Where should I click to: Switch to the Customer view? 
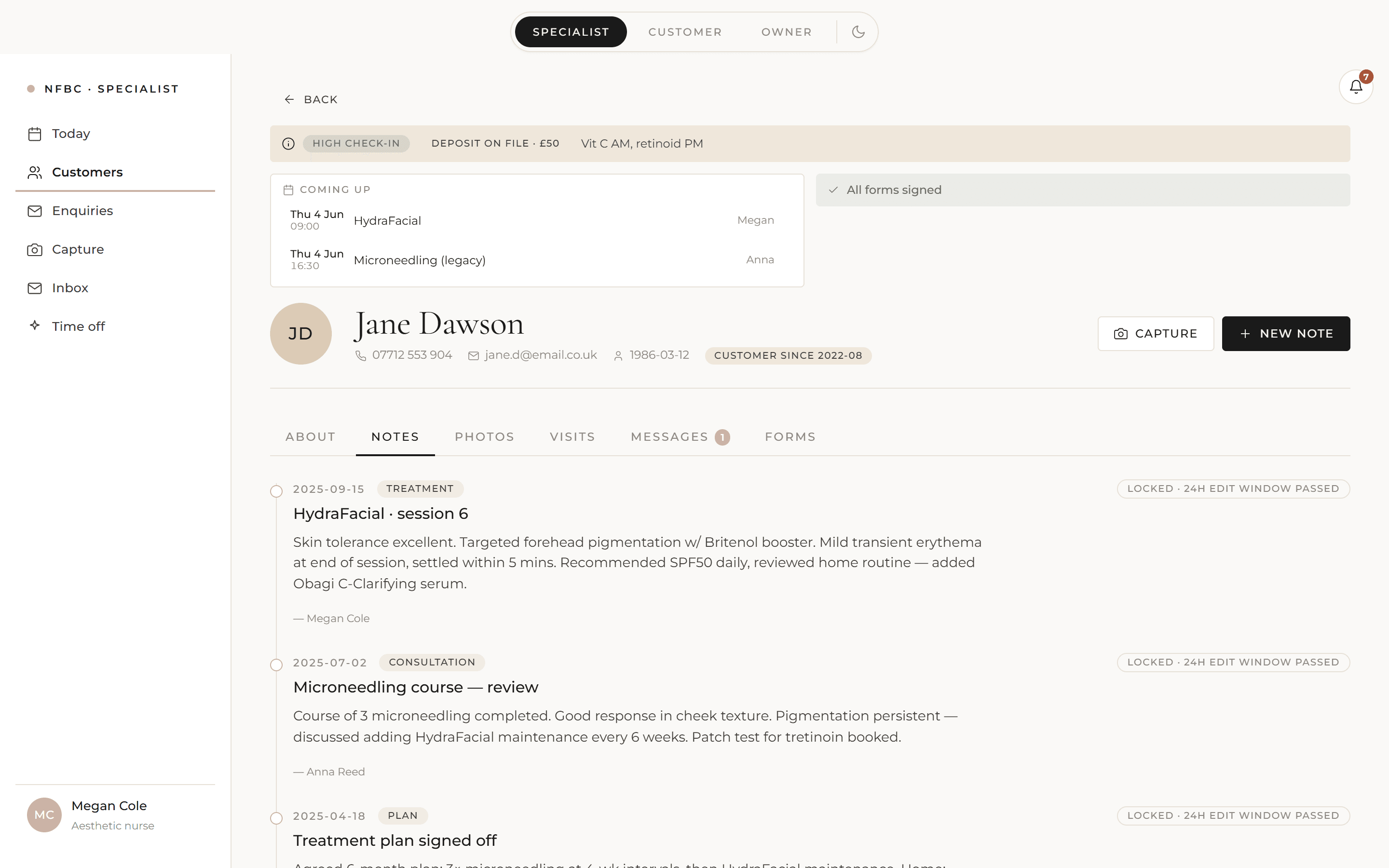coord(685,31)
